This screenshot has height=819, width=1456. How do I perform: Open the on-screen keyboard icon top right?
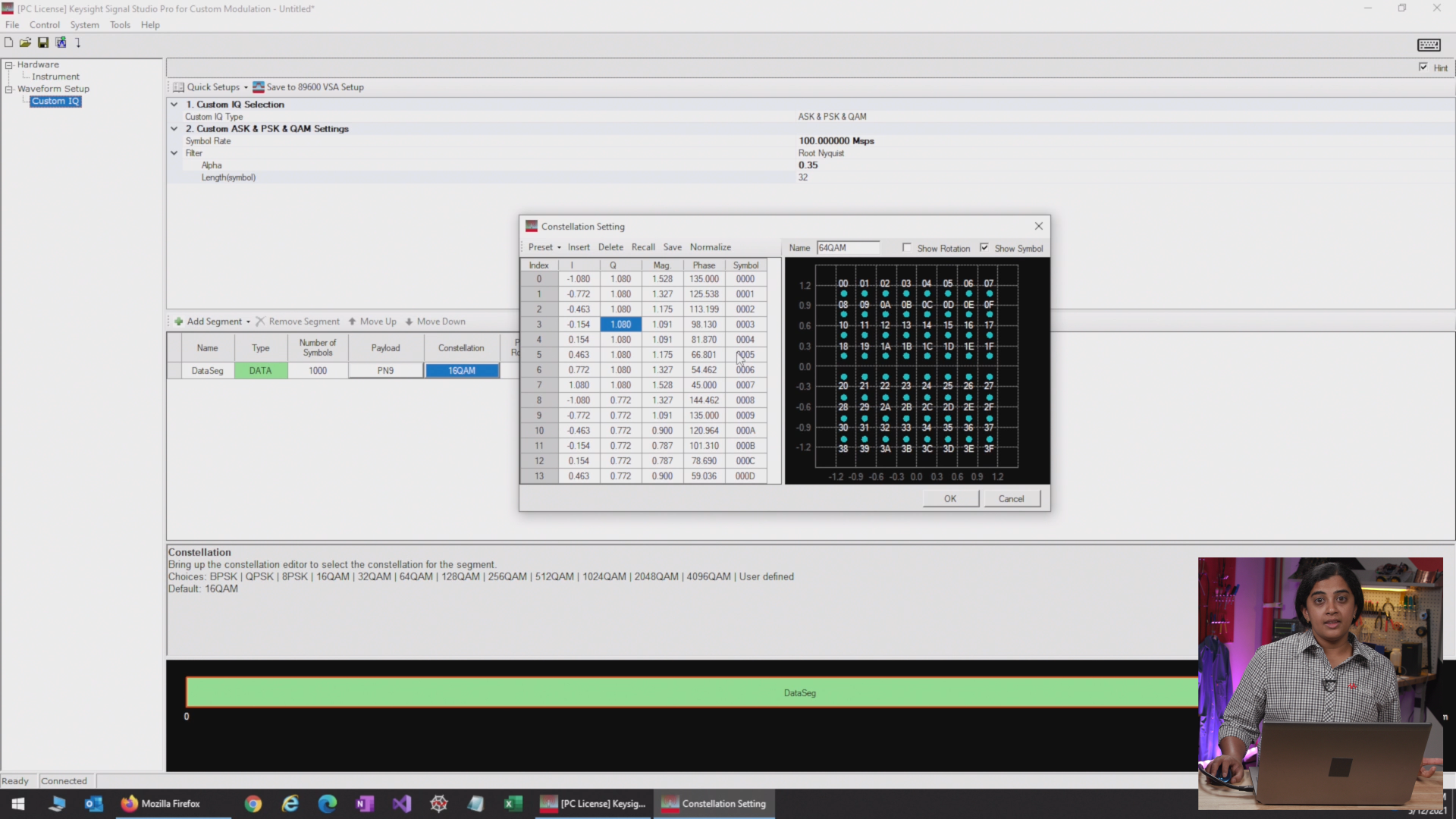pos(1429,45)
